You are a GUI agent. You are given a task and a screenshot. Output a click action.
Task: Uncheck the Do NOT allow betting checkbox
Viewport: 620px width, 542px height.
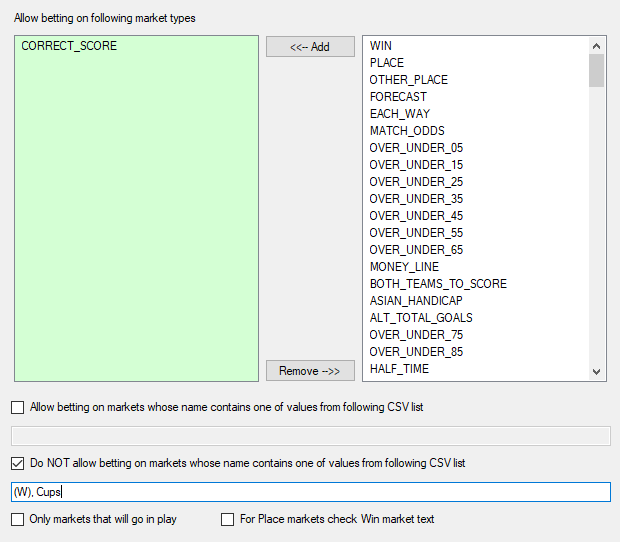(17, 463)
